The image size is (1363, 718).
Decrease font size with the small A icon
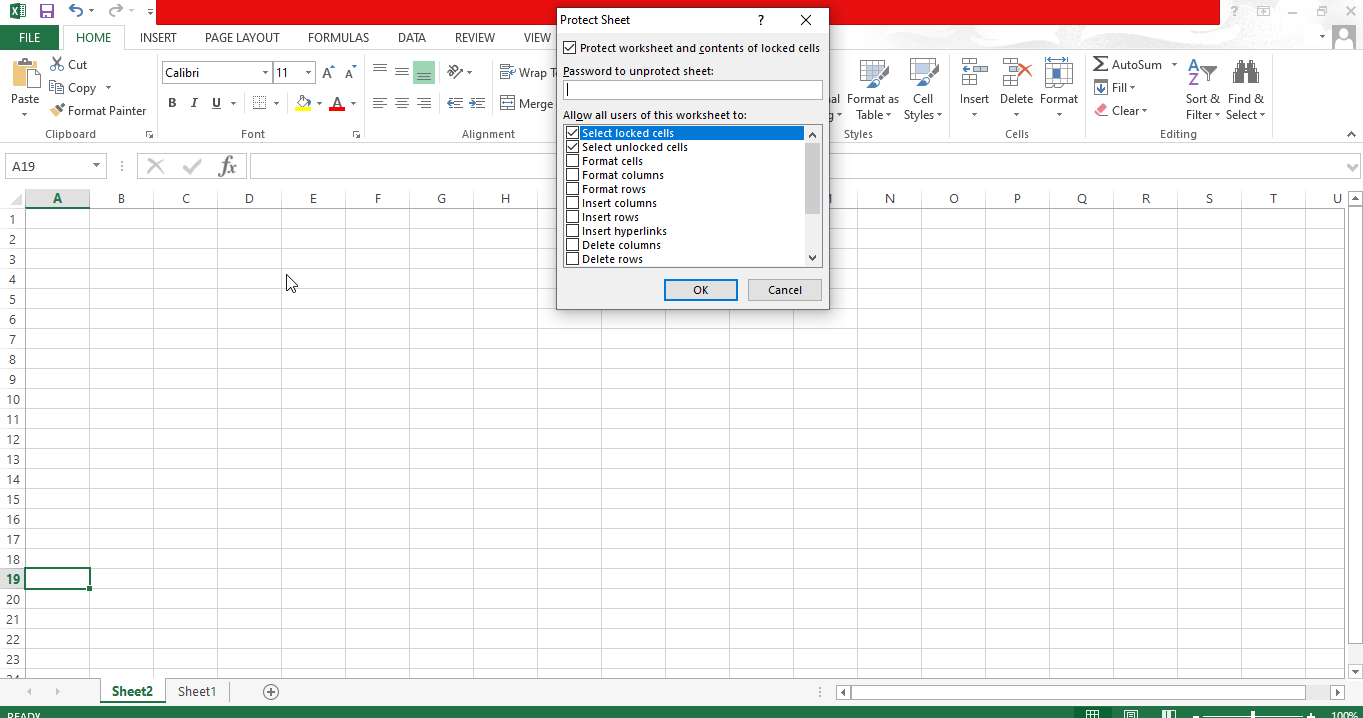tap(350, 73)
